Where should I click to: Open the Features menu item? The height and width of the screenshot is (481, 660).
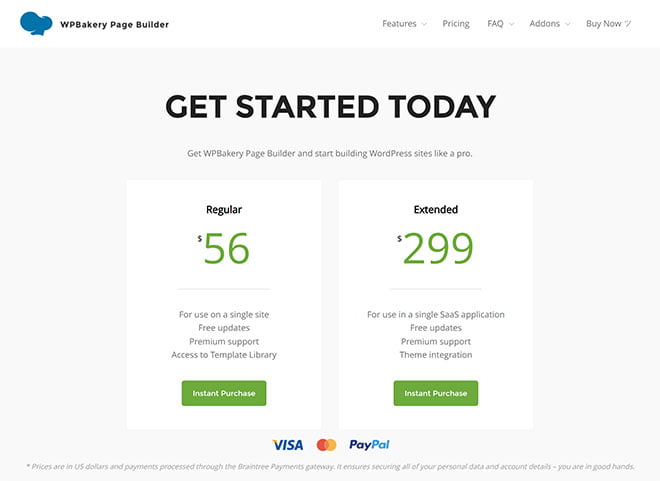coord(399,24)
